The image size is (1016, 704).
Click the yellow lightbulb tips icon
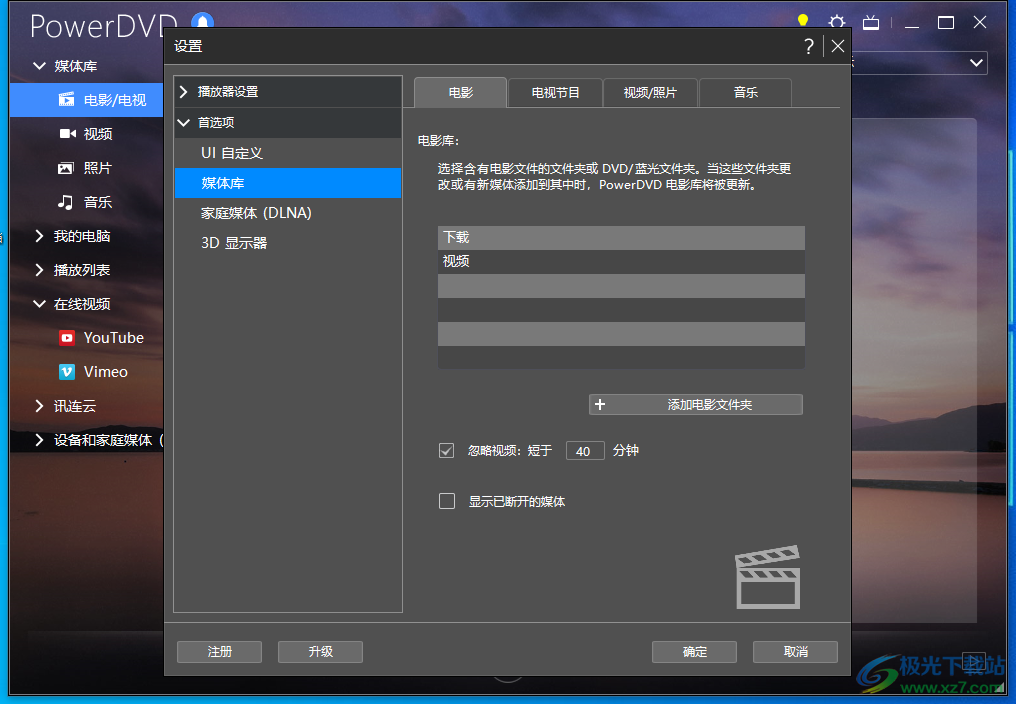(x=803, y=21)
